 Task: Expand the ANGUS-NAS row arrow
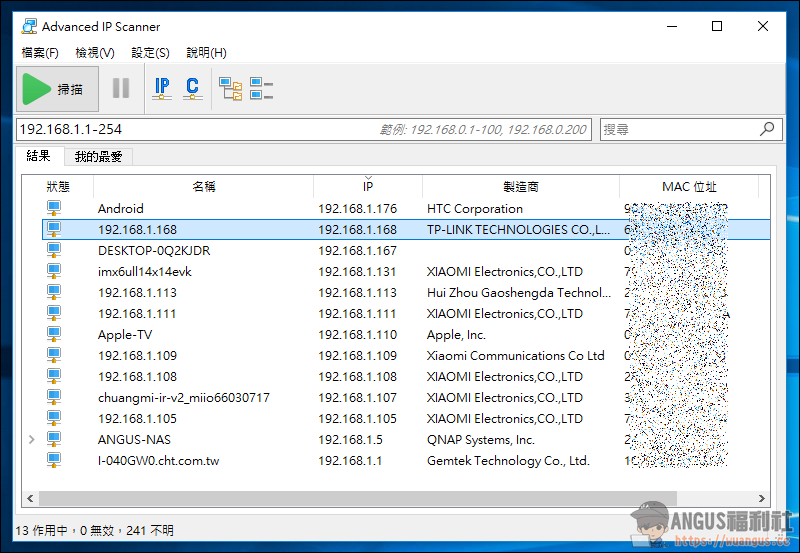point(31,440)
